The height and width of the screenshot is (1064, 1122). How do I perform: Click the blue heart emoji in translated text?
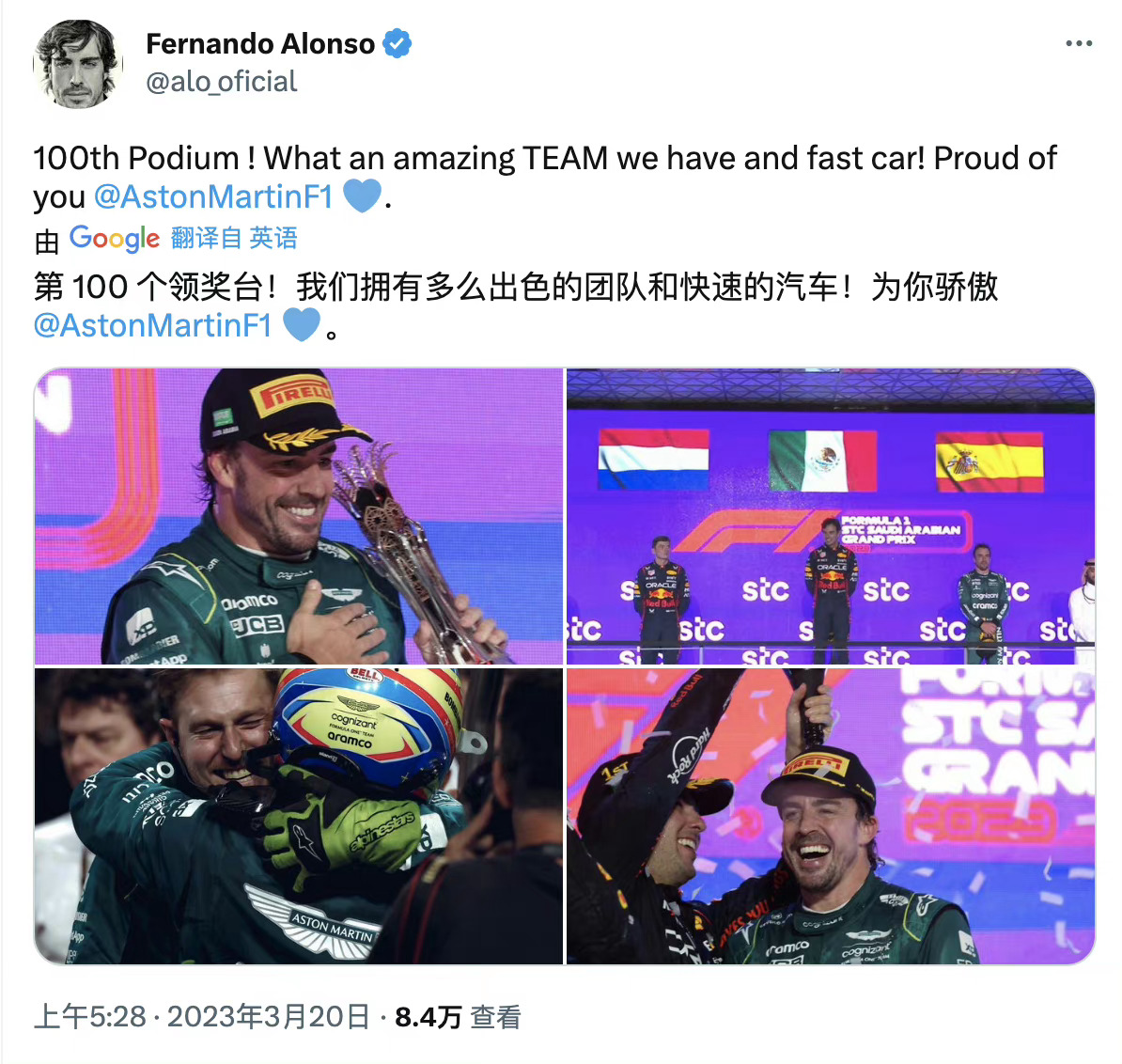302,325
